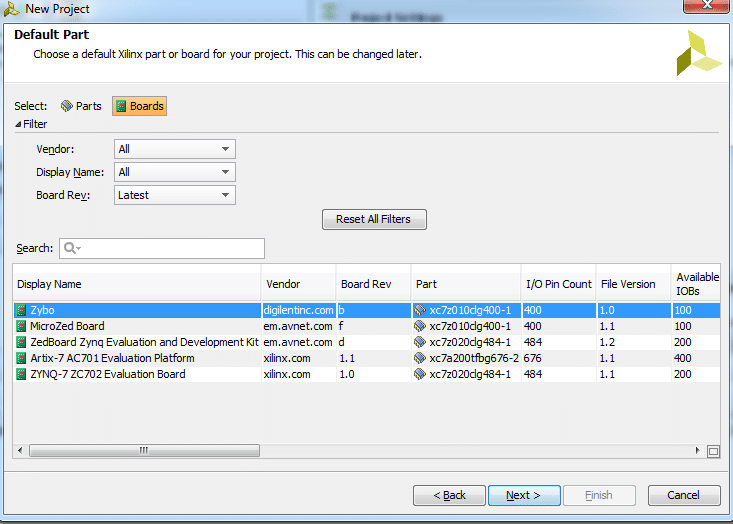This screenshot has width=733, height=524.
Task: Sort by the I/O Pin Count column
Action: pos(559,284)
